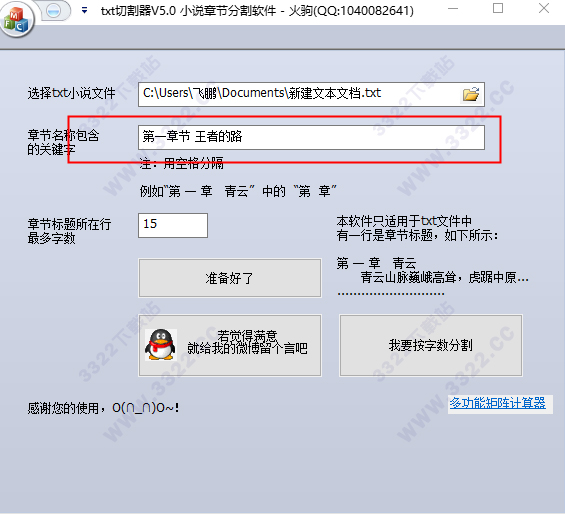Click the 章节名称包含的关键字 label

click(63, 142)
